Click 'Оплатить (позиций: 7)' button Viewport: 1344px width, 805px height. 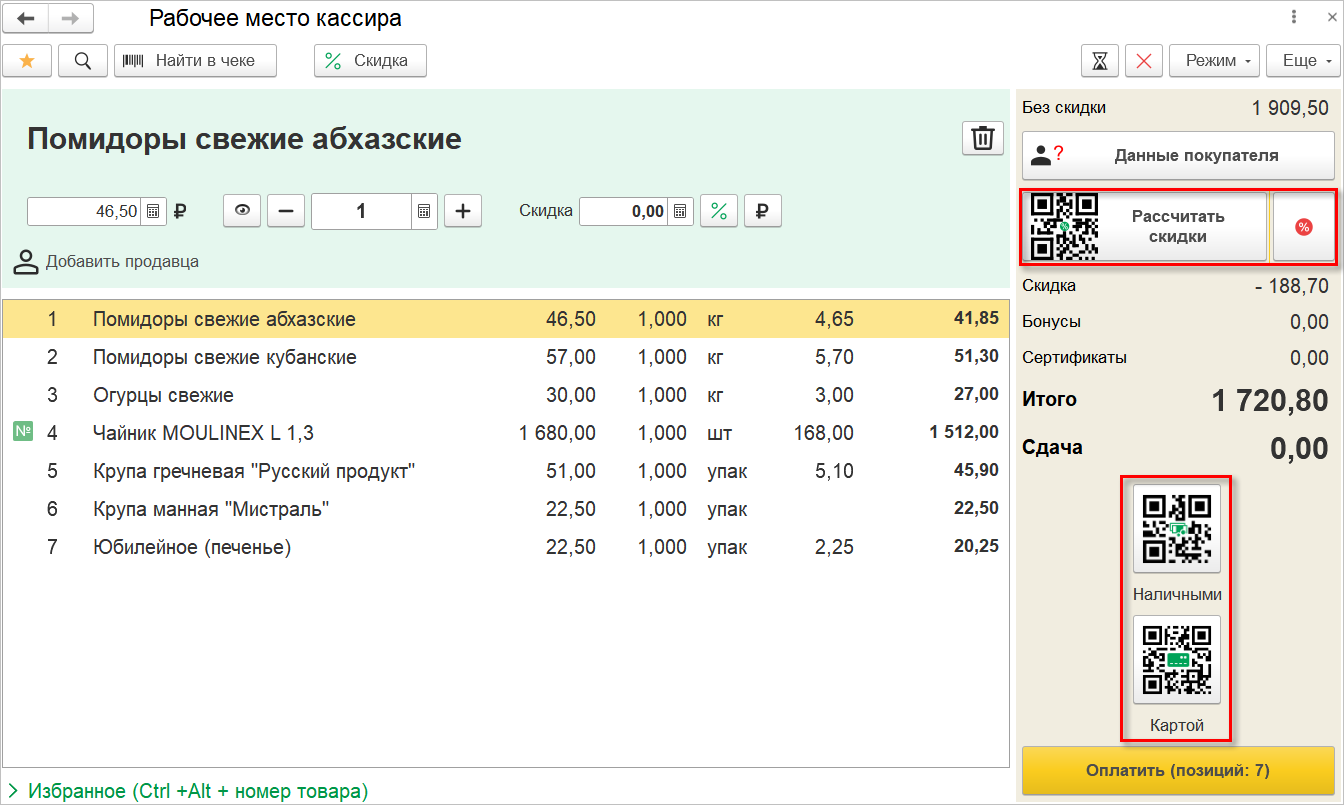(1178, 771)
